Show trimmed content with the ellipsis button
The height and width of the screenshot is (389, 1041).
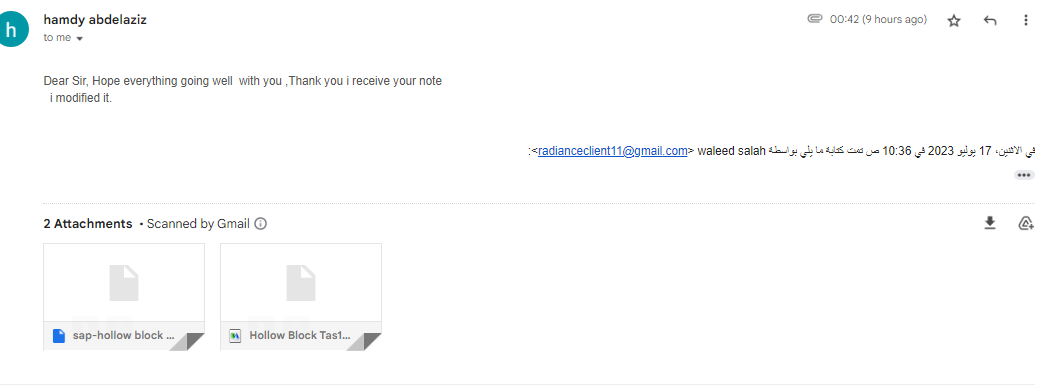click(x=1024, y=175)
